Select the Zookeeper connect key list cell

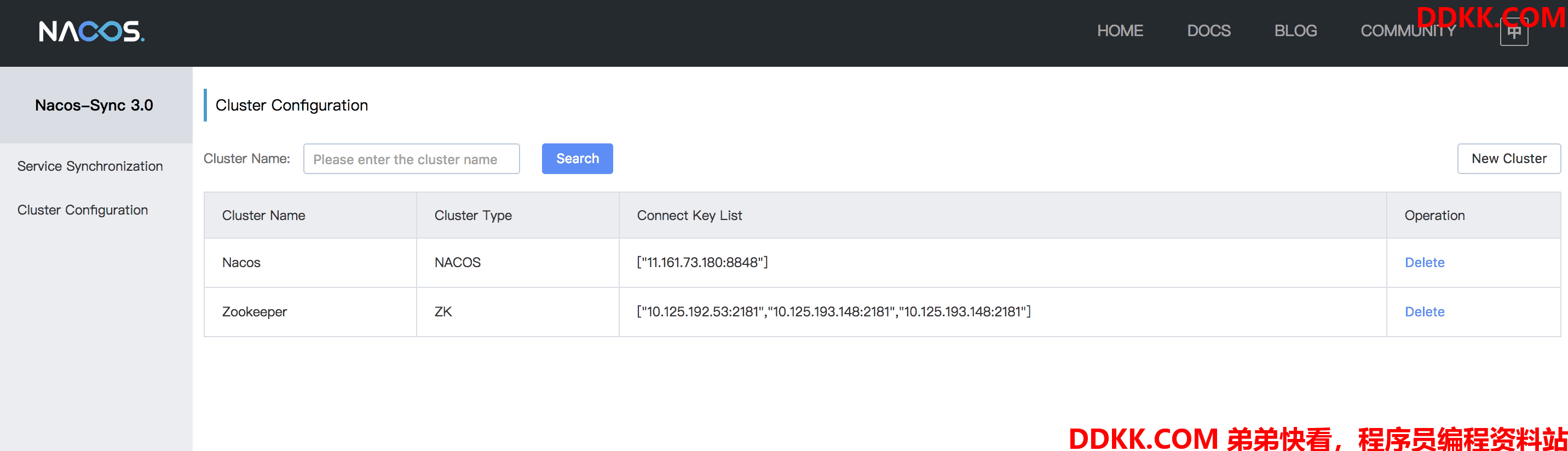pyautogui.click(x=1002, y=311)
